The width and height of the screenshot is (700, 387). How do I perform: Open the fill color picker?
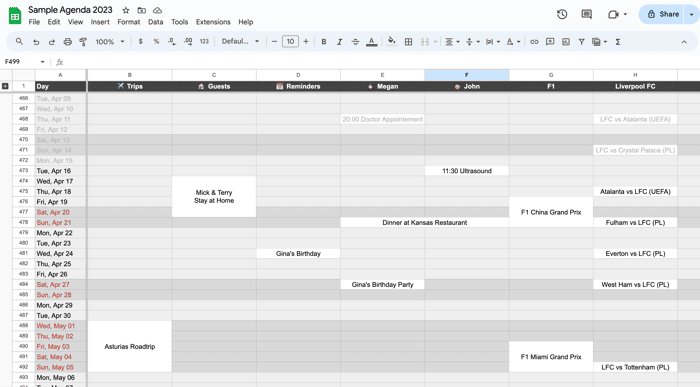(x=392, y=42)
